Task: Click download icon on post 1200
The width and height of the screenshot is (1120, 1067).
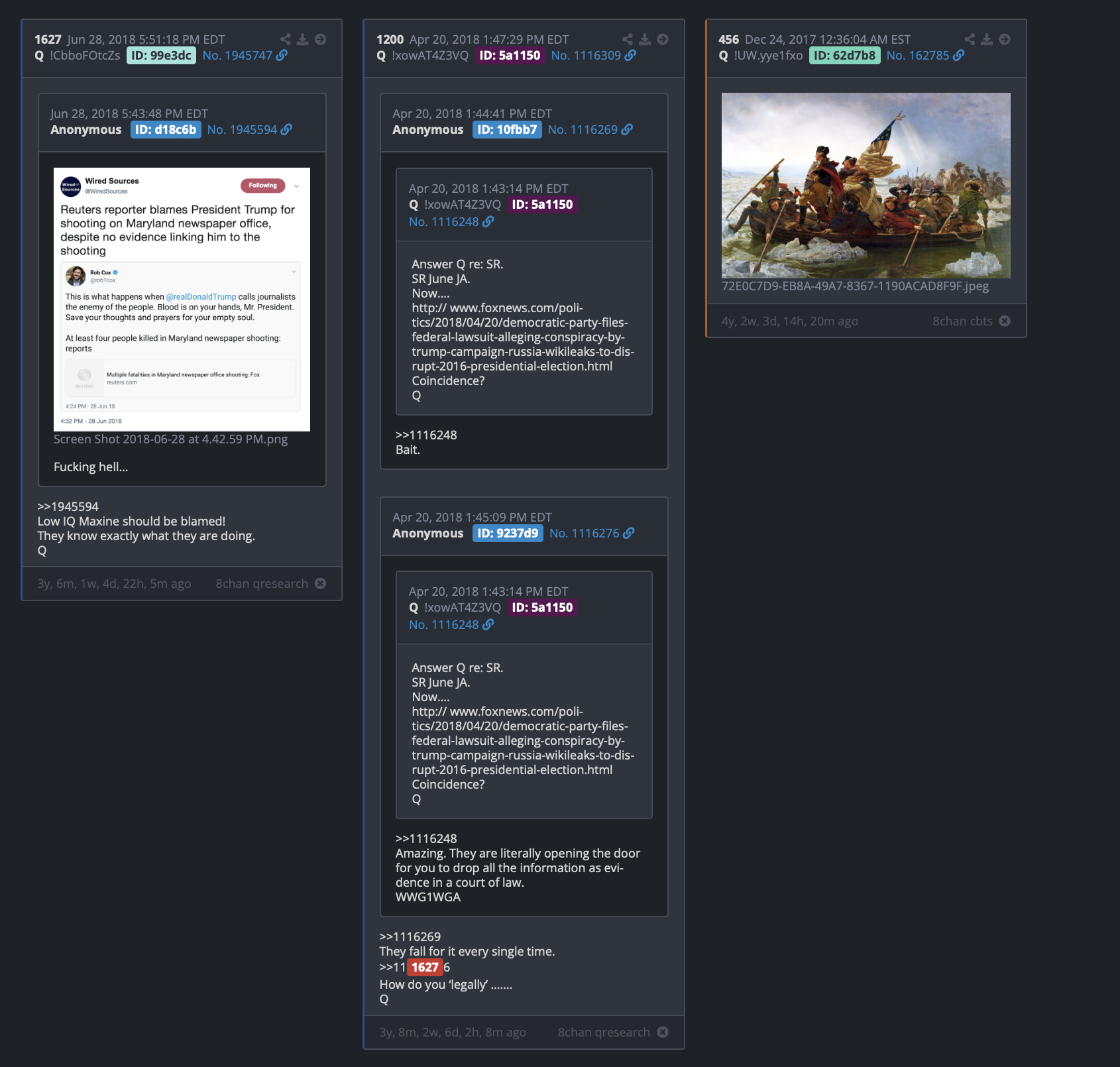Action: [x=645, y=39]
